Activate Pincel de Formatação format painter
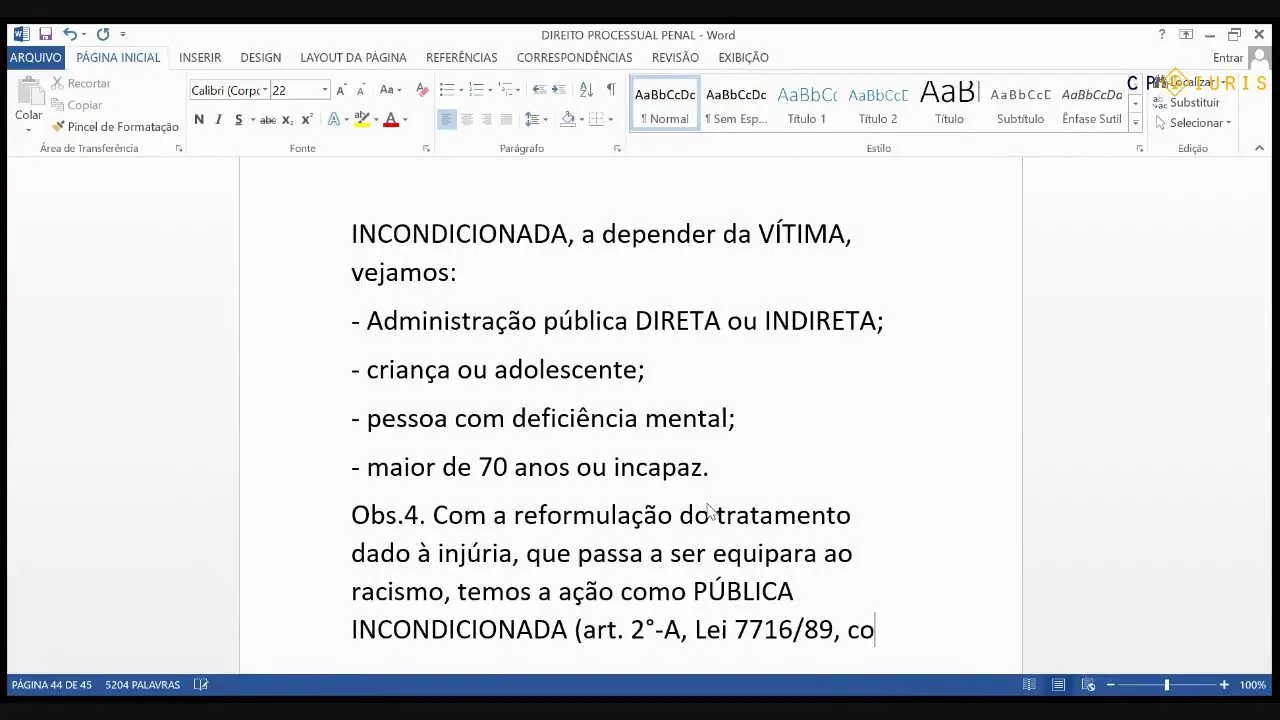Viewport: 1280px width, 720px height. pos(115,127)
